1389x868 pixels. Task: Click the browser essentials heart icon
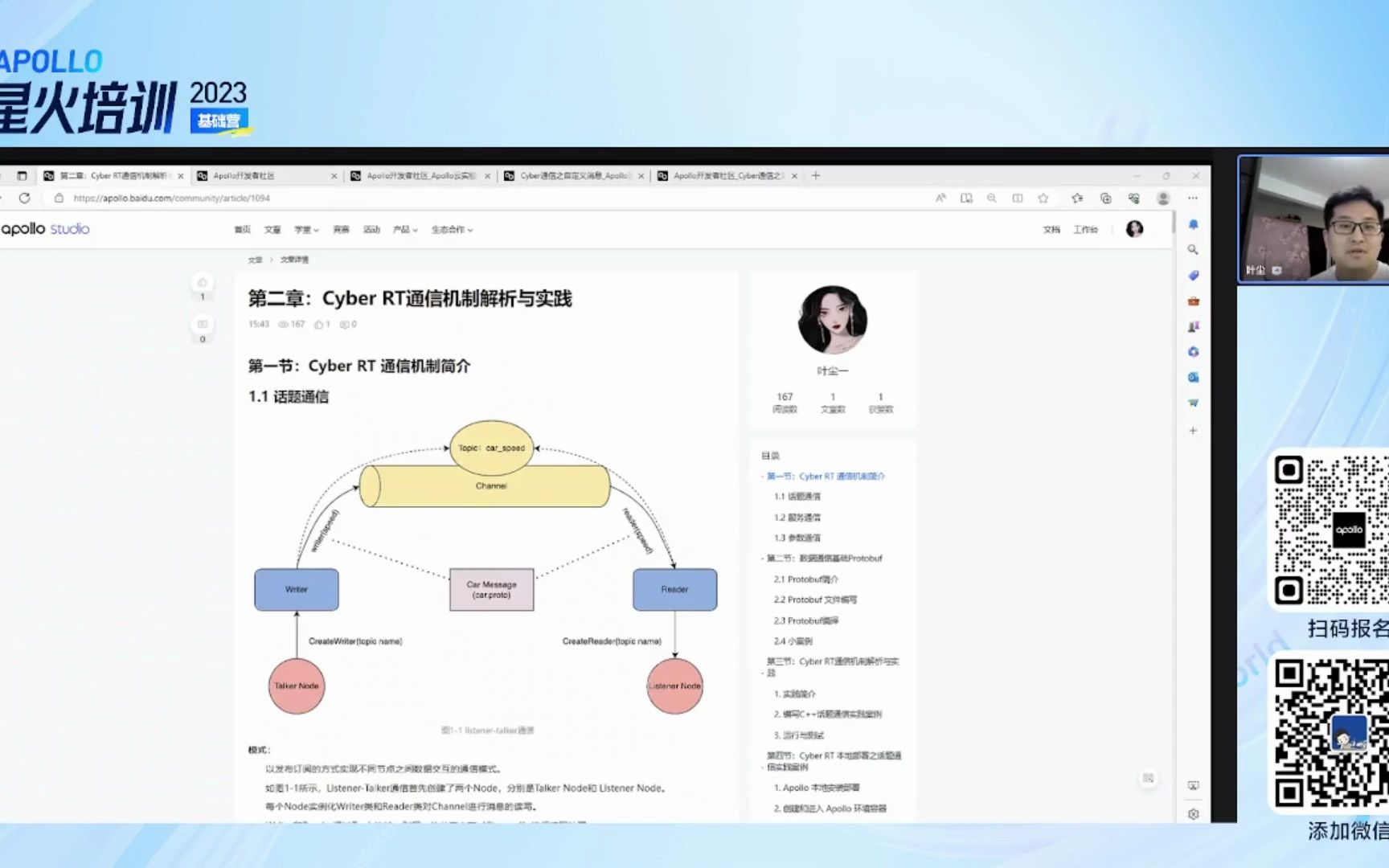point(1134,198)
